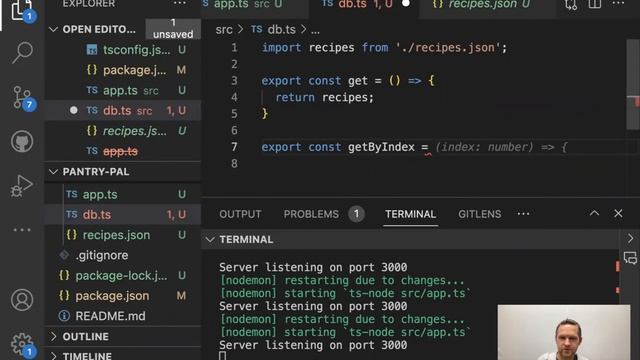Open the Explorer panel more actions ellipsis
Screen dimensions: 640x360
pyautogui.click(x=180, y=4)
